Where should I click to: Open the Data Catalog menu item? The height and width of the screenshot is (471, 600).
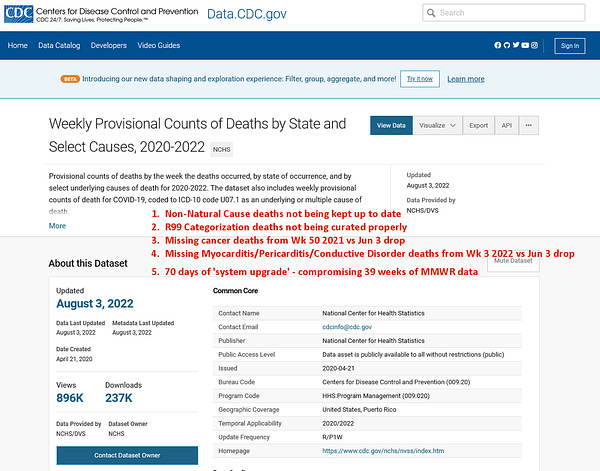(59, 45)
